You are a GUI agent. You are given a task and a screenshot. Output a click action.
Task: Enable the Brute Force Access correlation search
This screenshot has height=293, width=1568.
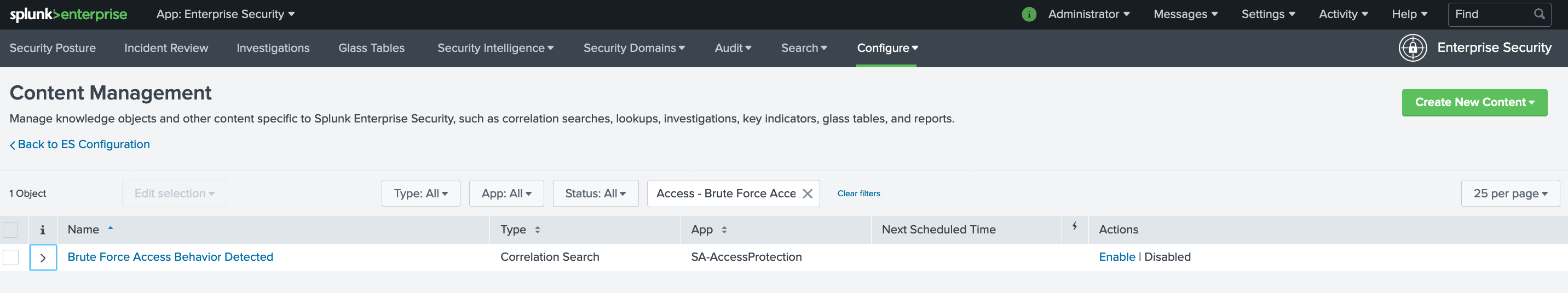tap(1116, 257)
